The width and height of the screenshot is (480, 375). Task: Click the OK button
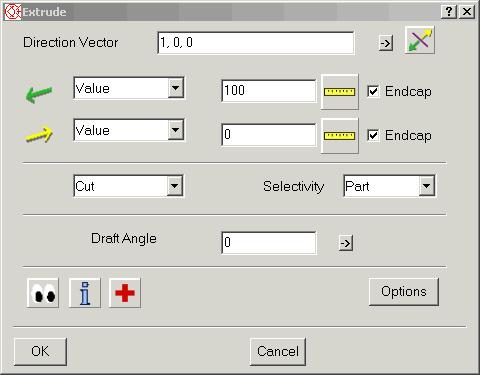(x=40, y=351)
